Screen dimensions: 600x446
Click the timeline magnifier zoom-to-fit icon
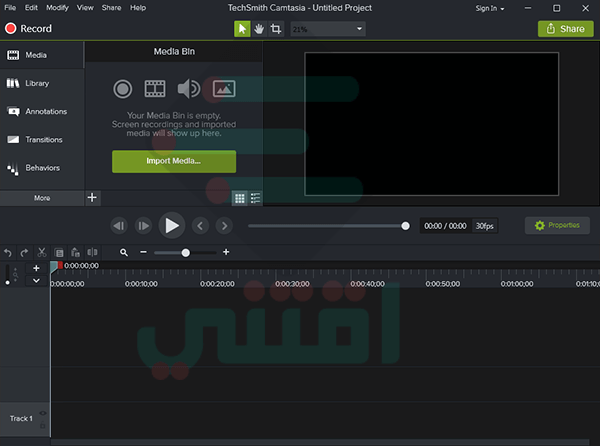tap(124, 252)
